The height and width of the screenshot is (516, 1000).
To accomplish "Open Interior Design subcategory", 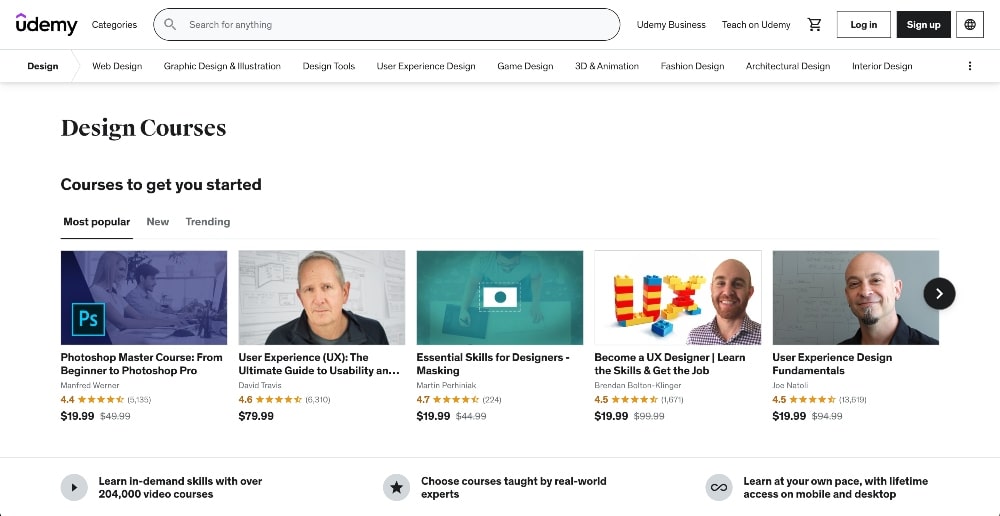I will [x=882, y=66].
